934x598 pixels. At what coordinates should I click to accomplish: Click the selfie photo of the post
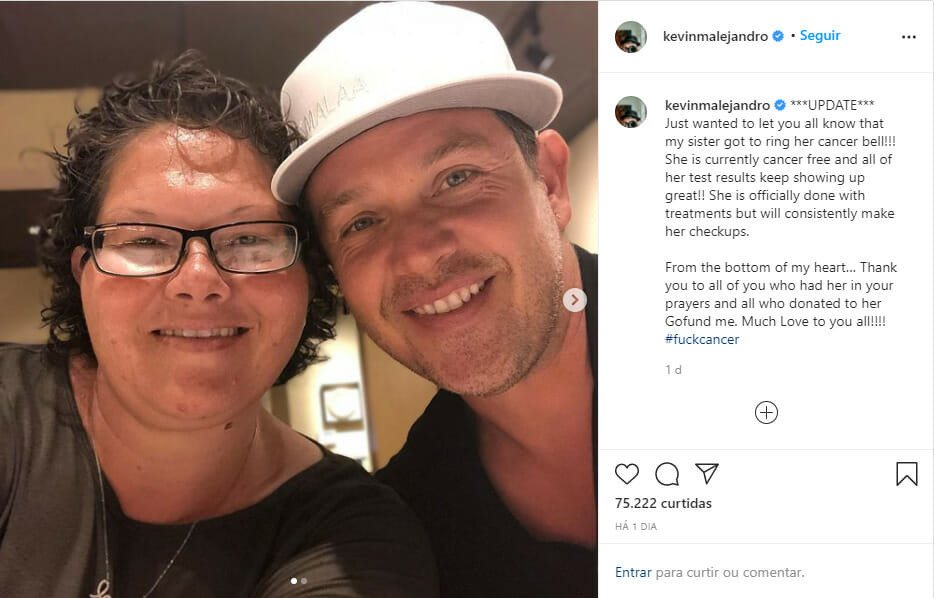tap(298, 299)
